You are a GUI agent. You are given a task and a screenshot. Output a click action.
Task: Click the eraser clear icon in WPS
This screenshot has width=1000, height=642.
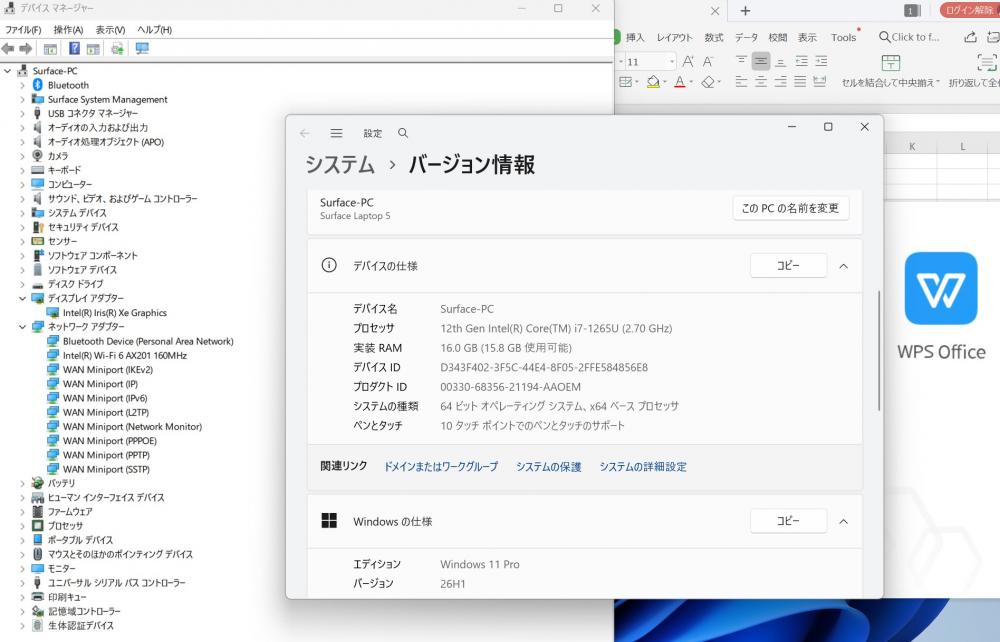coord(708,82)
